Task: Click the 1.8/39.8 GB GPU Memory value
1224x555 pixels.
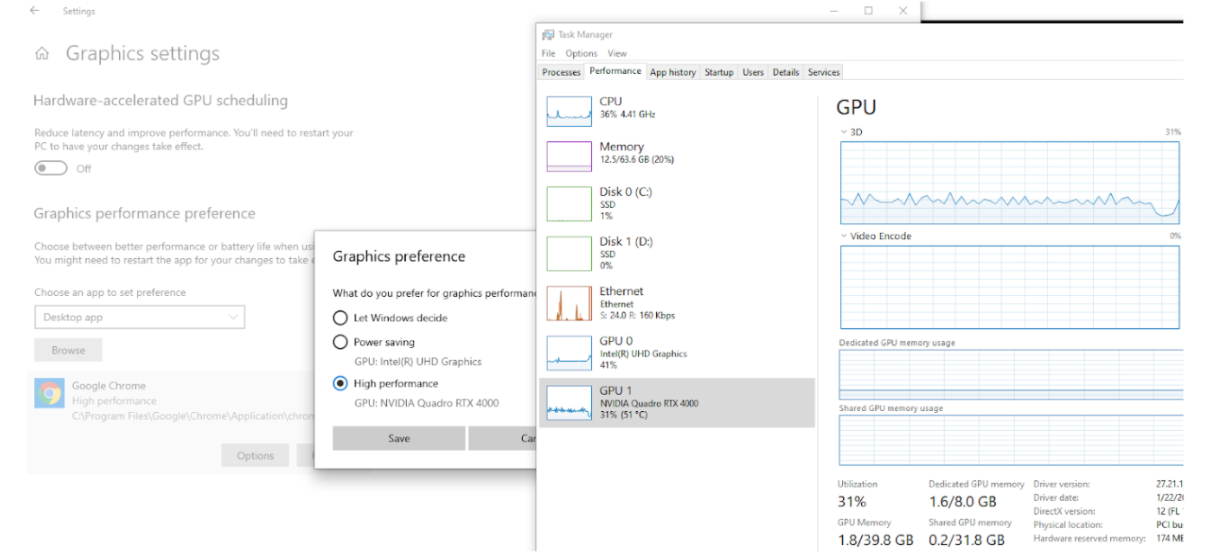Action: (x=875, y=540)
